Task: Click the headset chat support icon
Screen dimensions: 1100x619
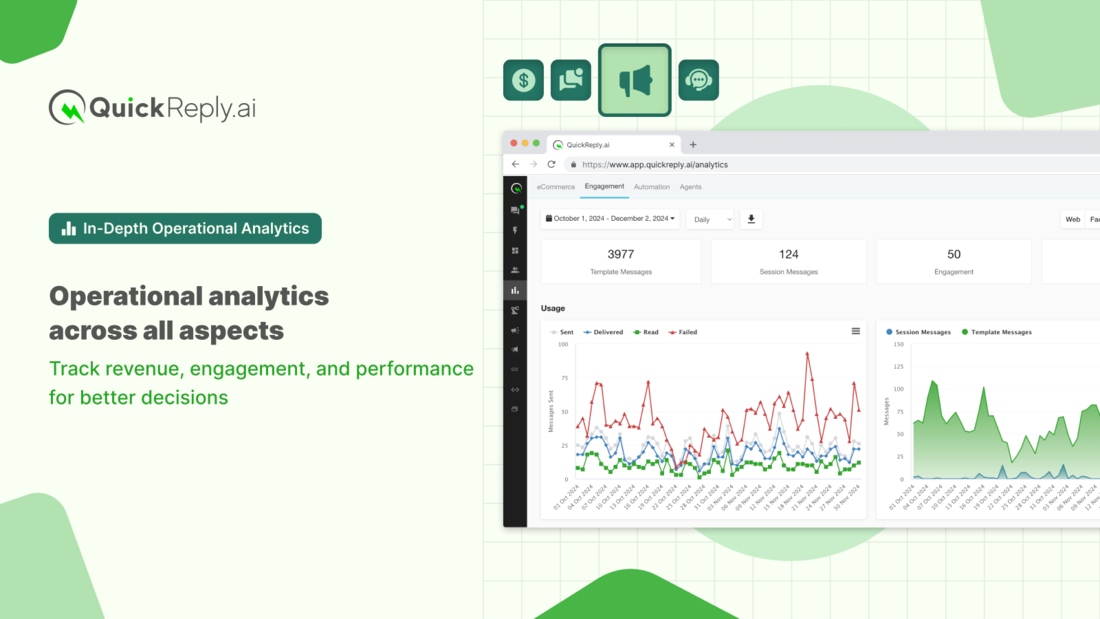Action: pyautogui.click(x=698, y=80)
